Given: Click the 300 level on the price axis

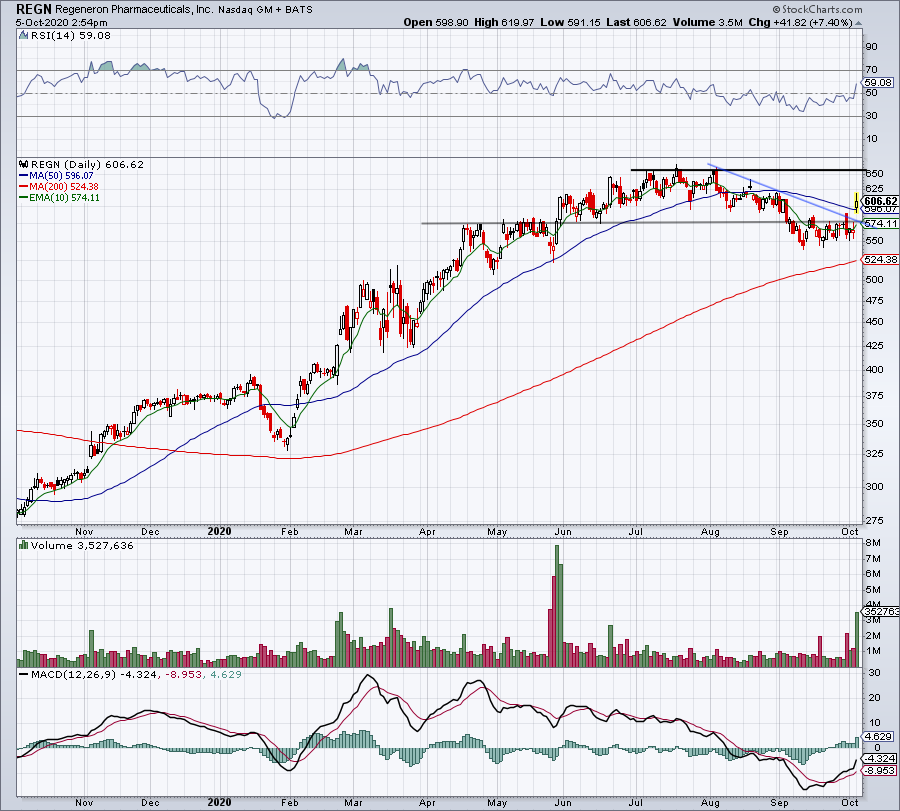Looking at the screenshot, I should click(875, 486).
